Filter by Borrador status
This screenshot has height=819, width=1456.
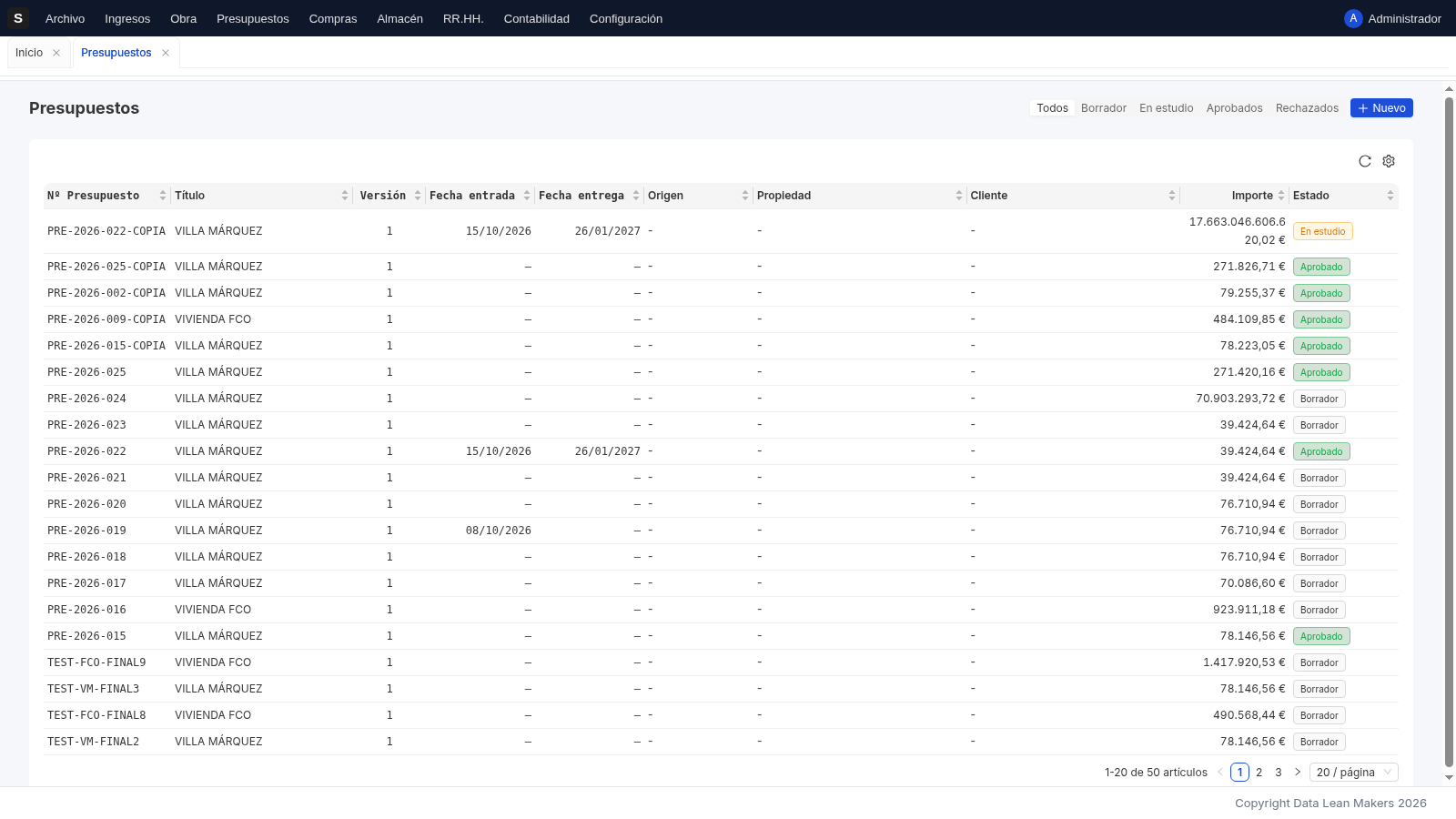click(x=1104, y=108)
